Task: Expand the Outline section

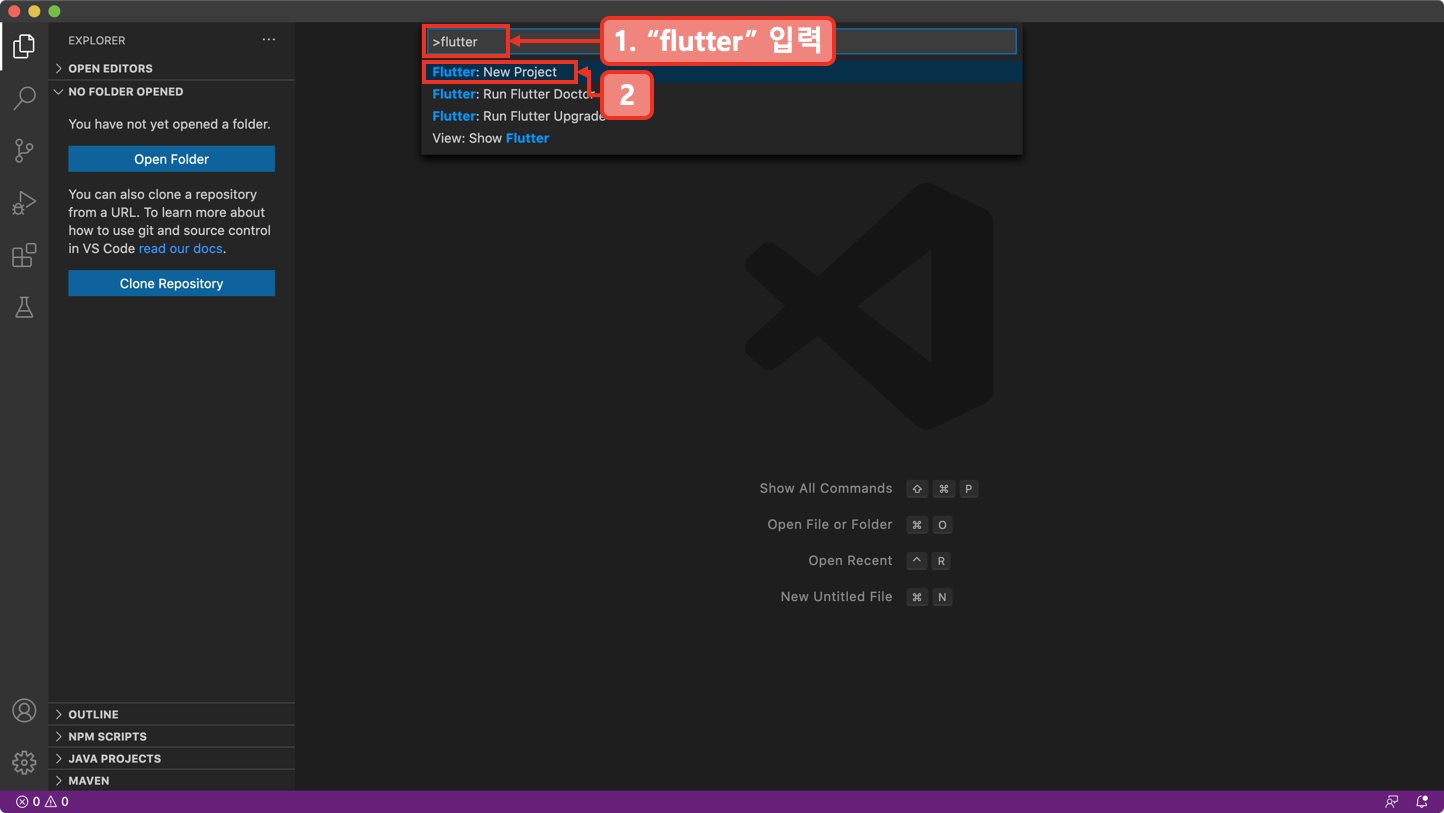Action: click(171, 714)
